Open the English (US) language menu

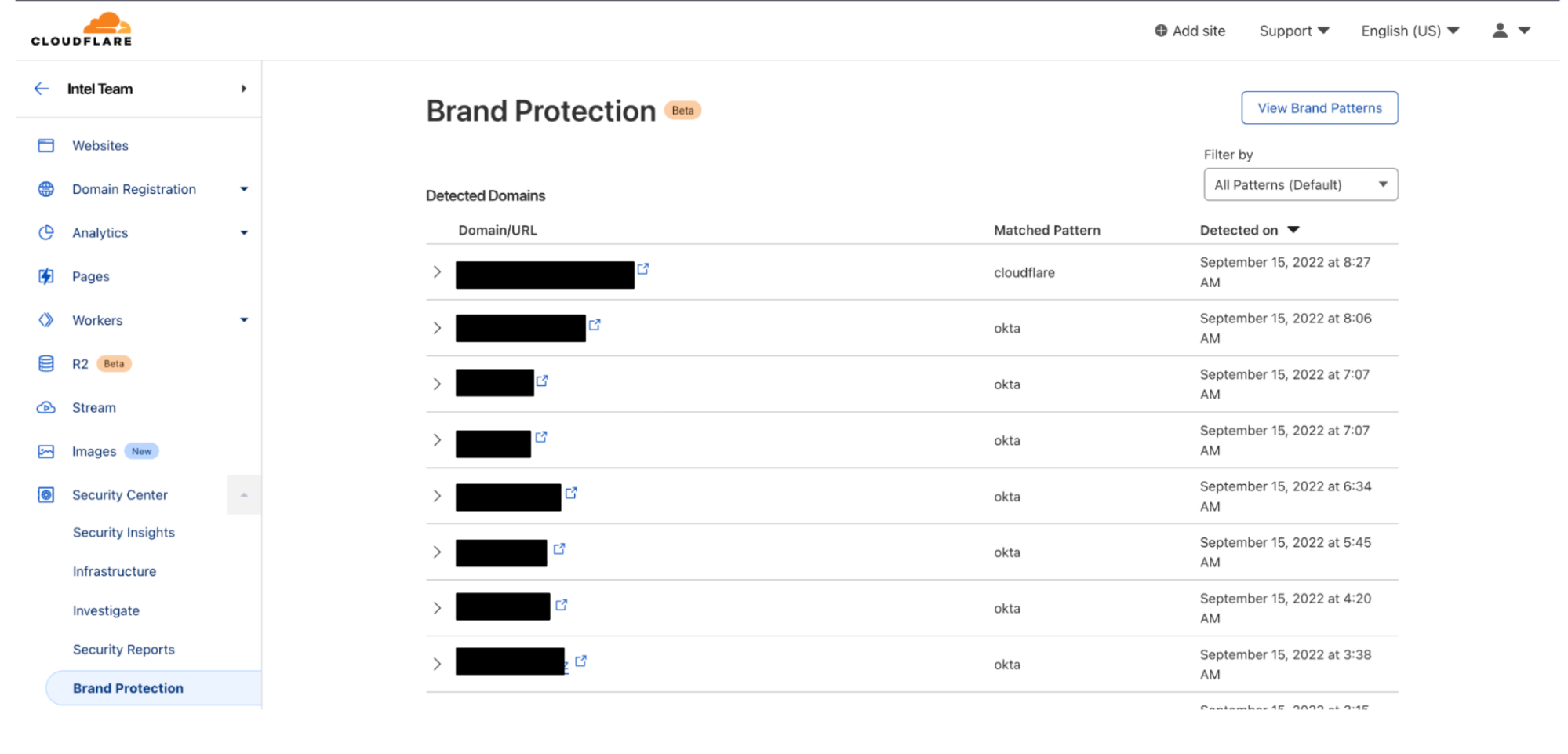[x=1410, y=31]
